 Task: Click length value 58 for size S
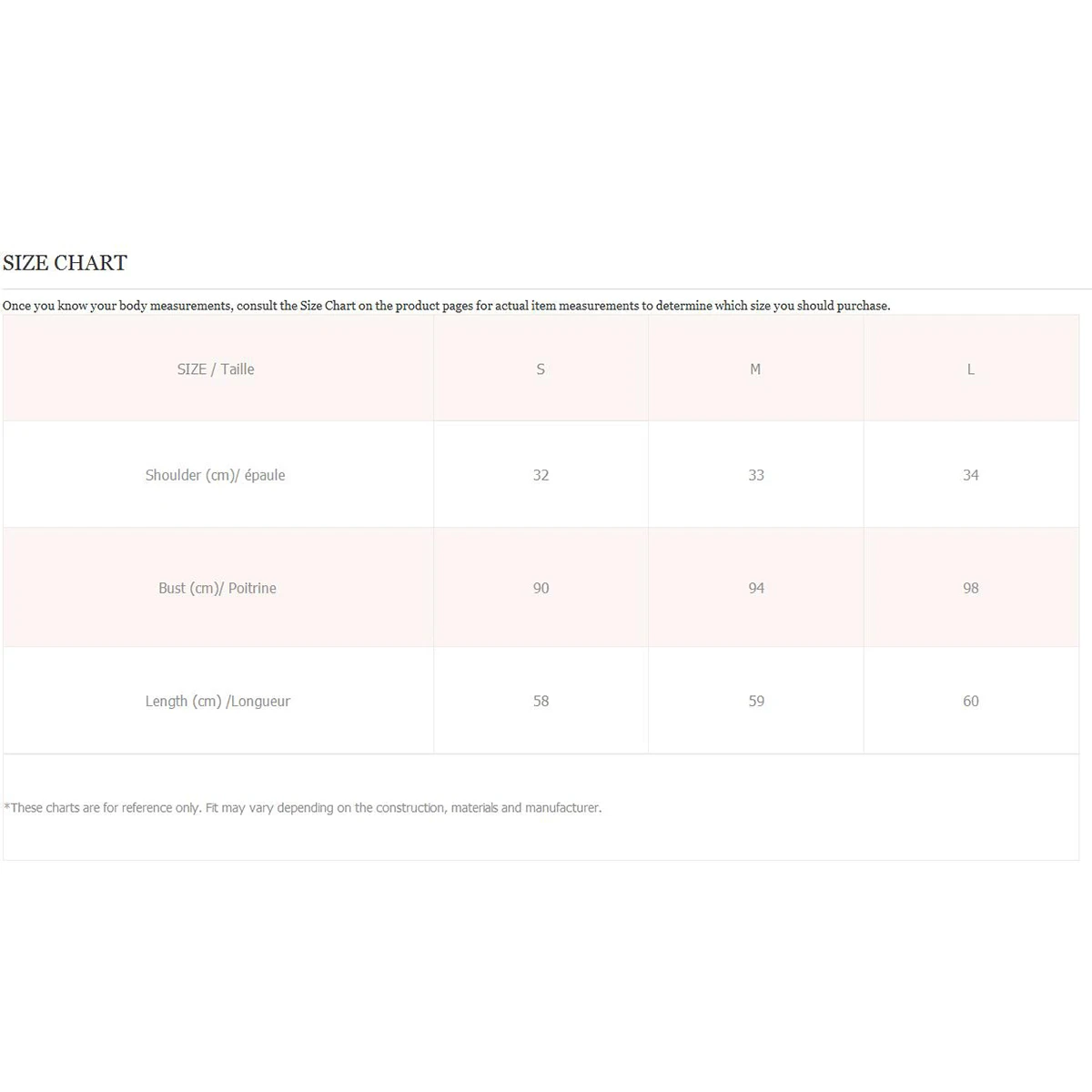click(x=541, y=701)
